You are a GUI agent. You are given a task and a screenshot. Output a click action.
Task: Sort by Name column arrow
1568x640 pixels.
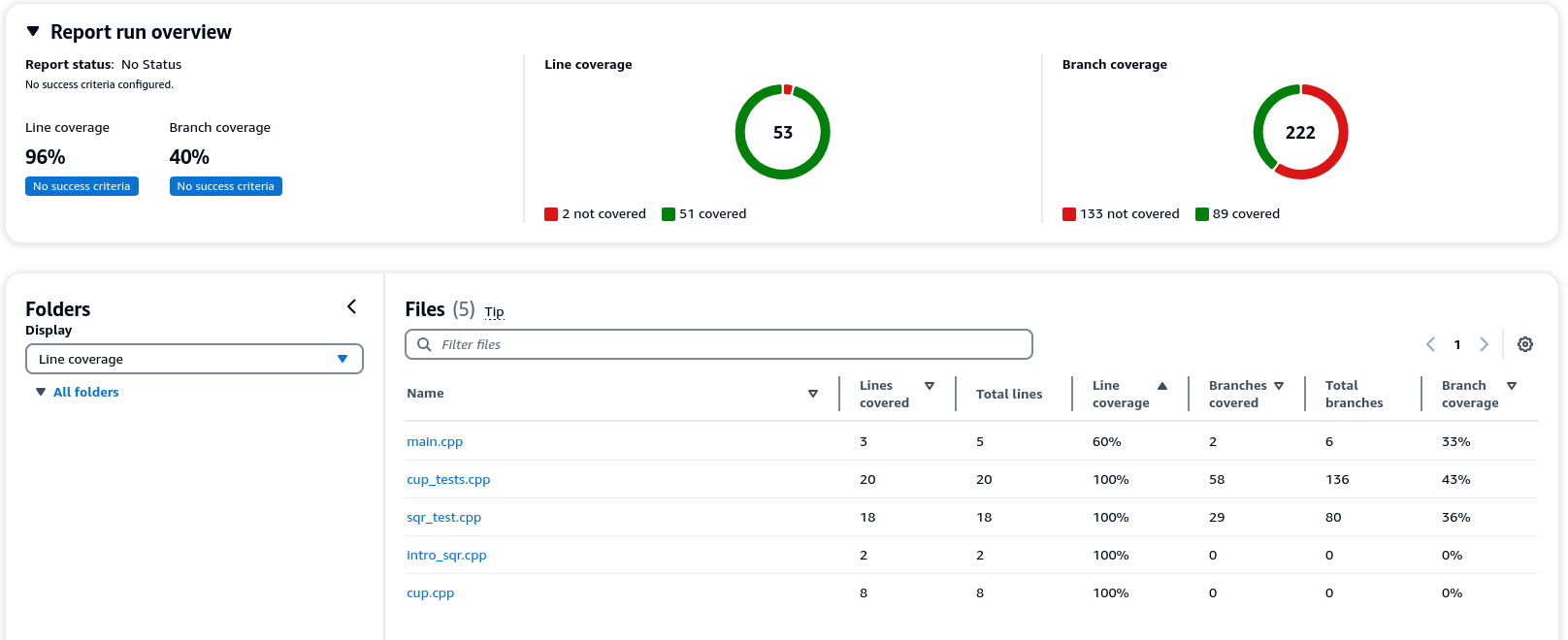coord(813,394)
